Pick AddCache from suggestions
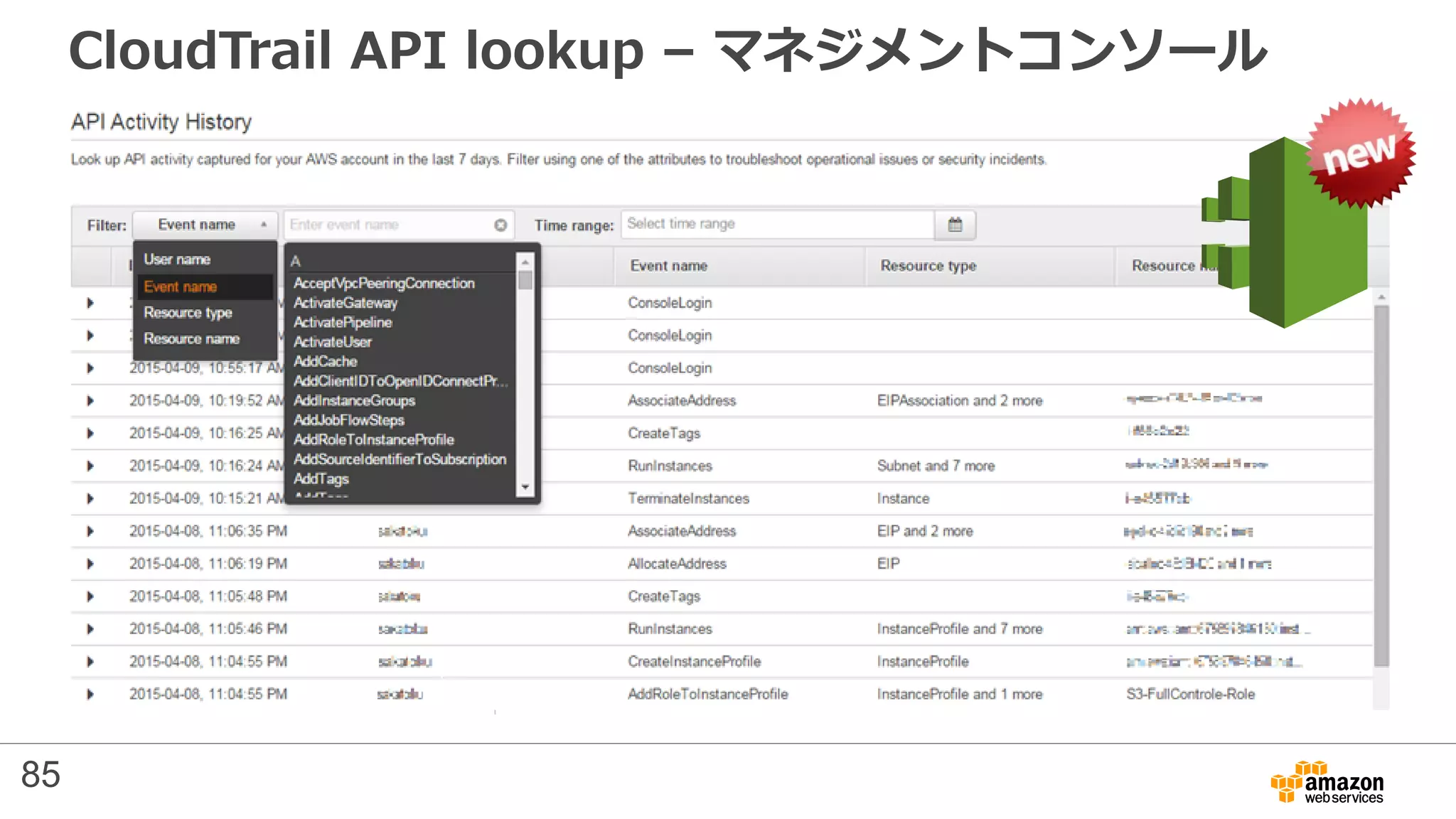 (325, 361)
